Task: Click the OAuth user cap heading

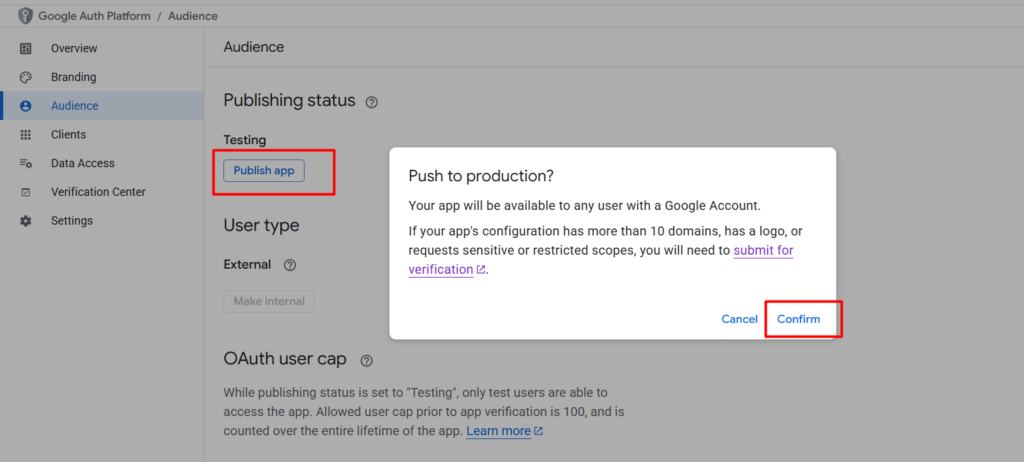Action: coord(285,359)
